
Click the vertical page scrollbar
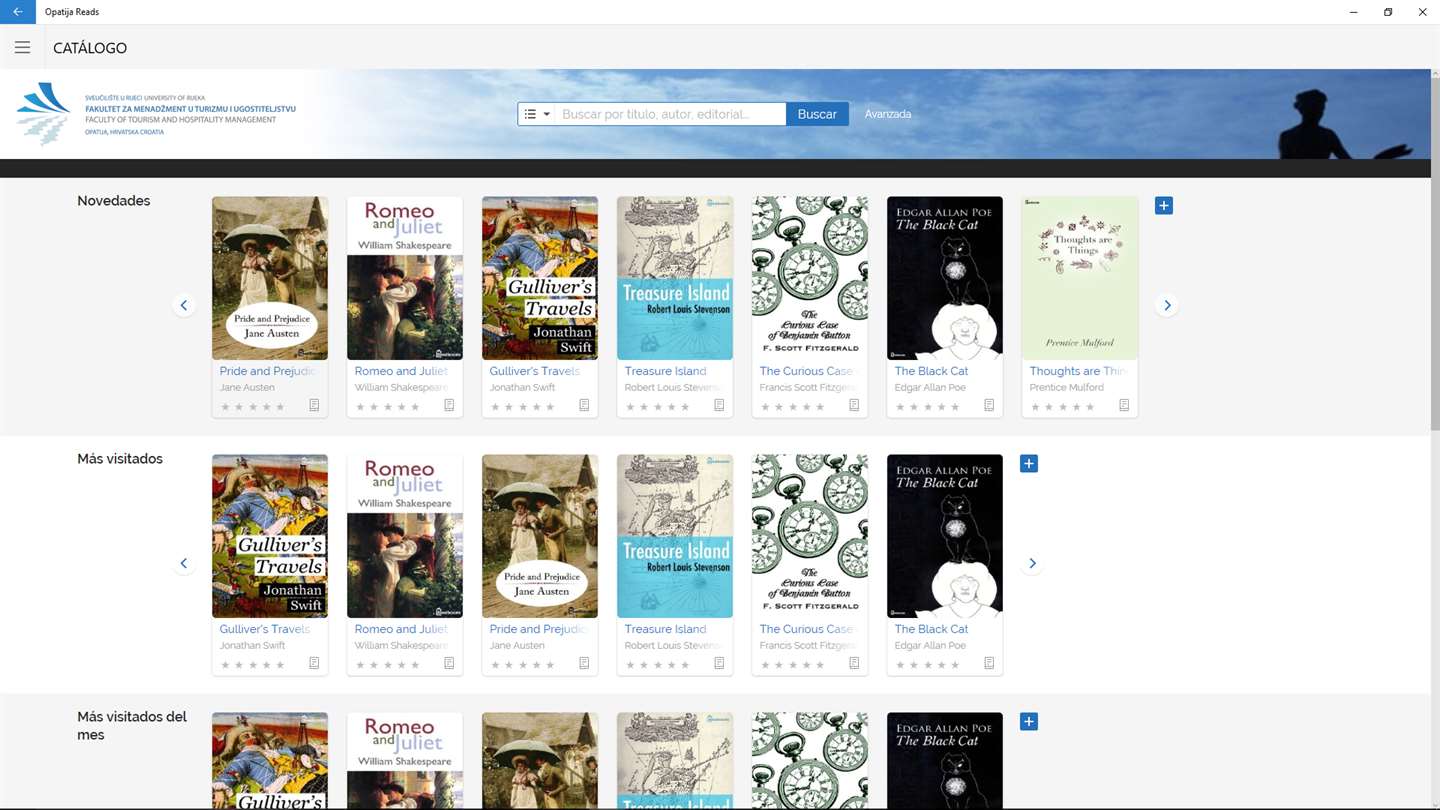tap(1435, 252)
